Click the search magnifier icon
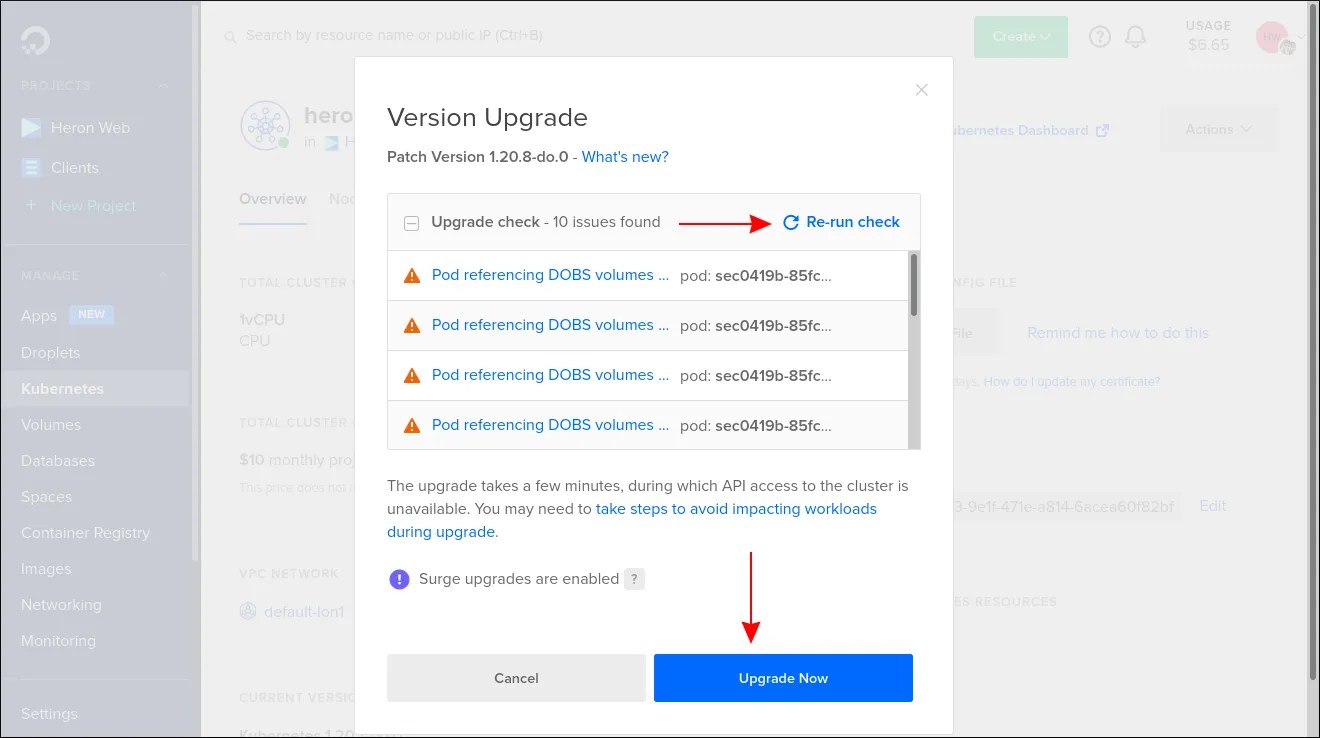 230,36
